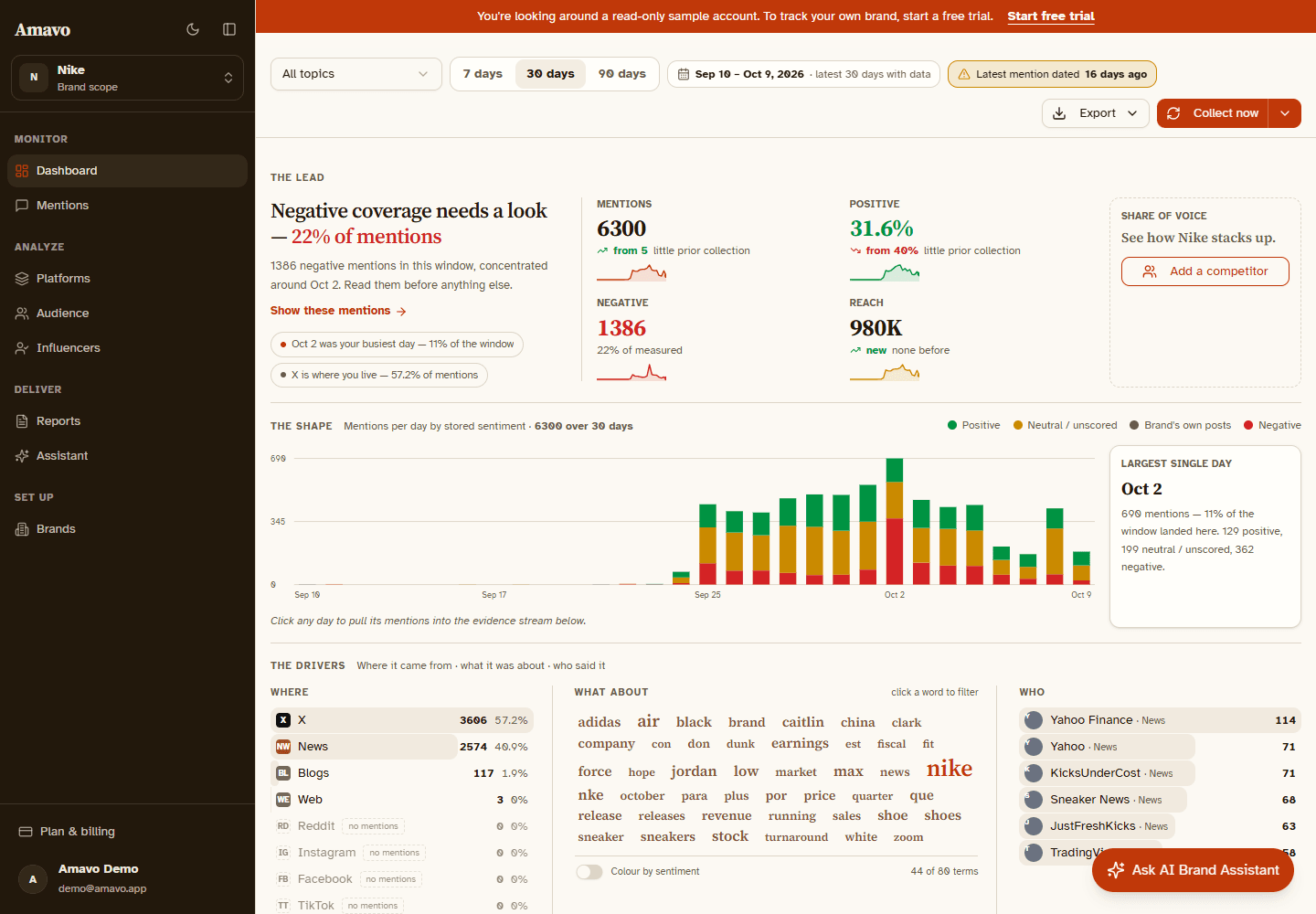Image resolution: width=1316 pixels, height=914 pixels.
Task: Open the Sep 10 – Oct 9 date range picker
Action: [x=803, y=74]
